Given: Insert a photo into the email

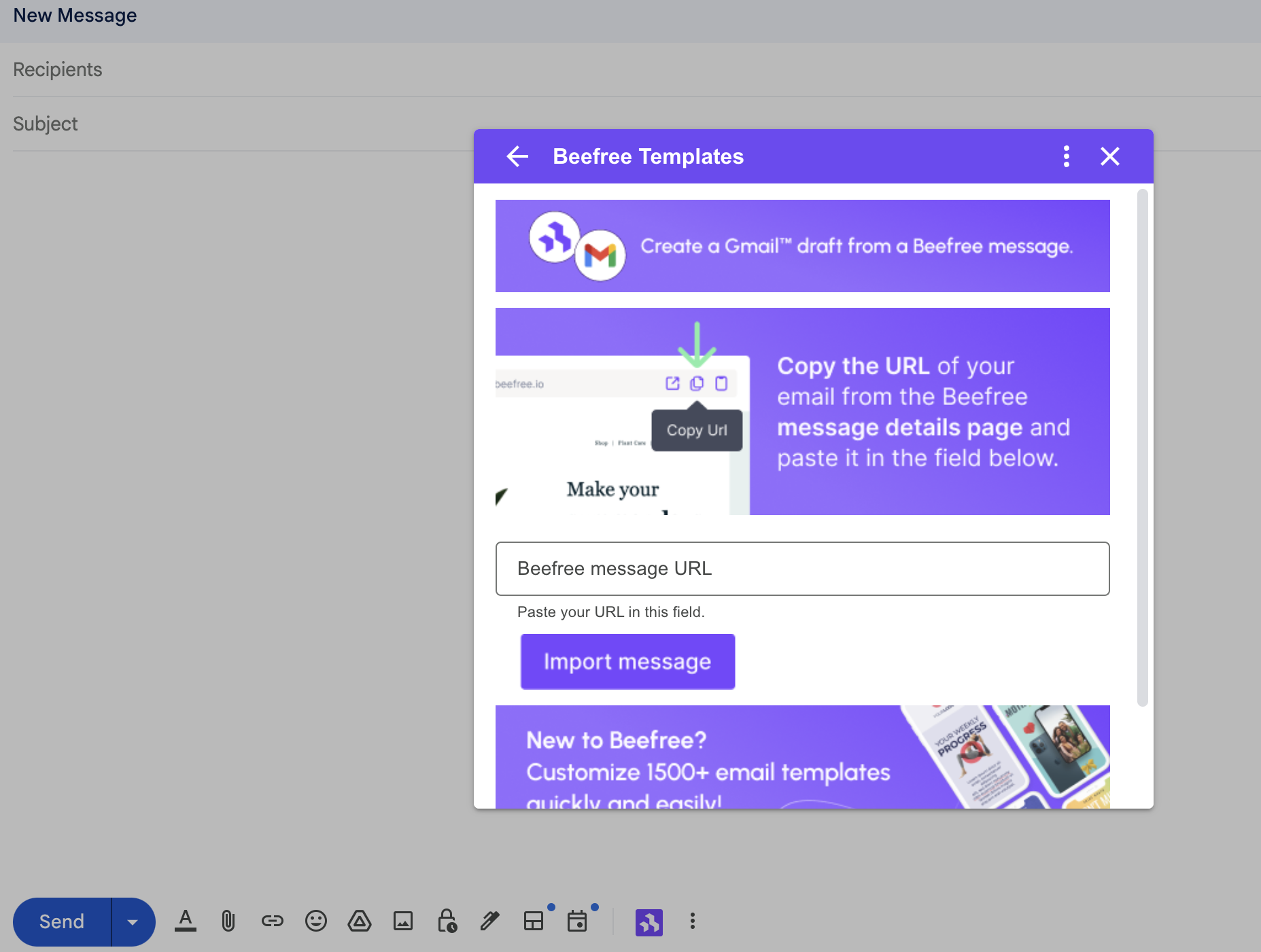Looking at the screenshot, I should point(403,921).
